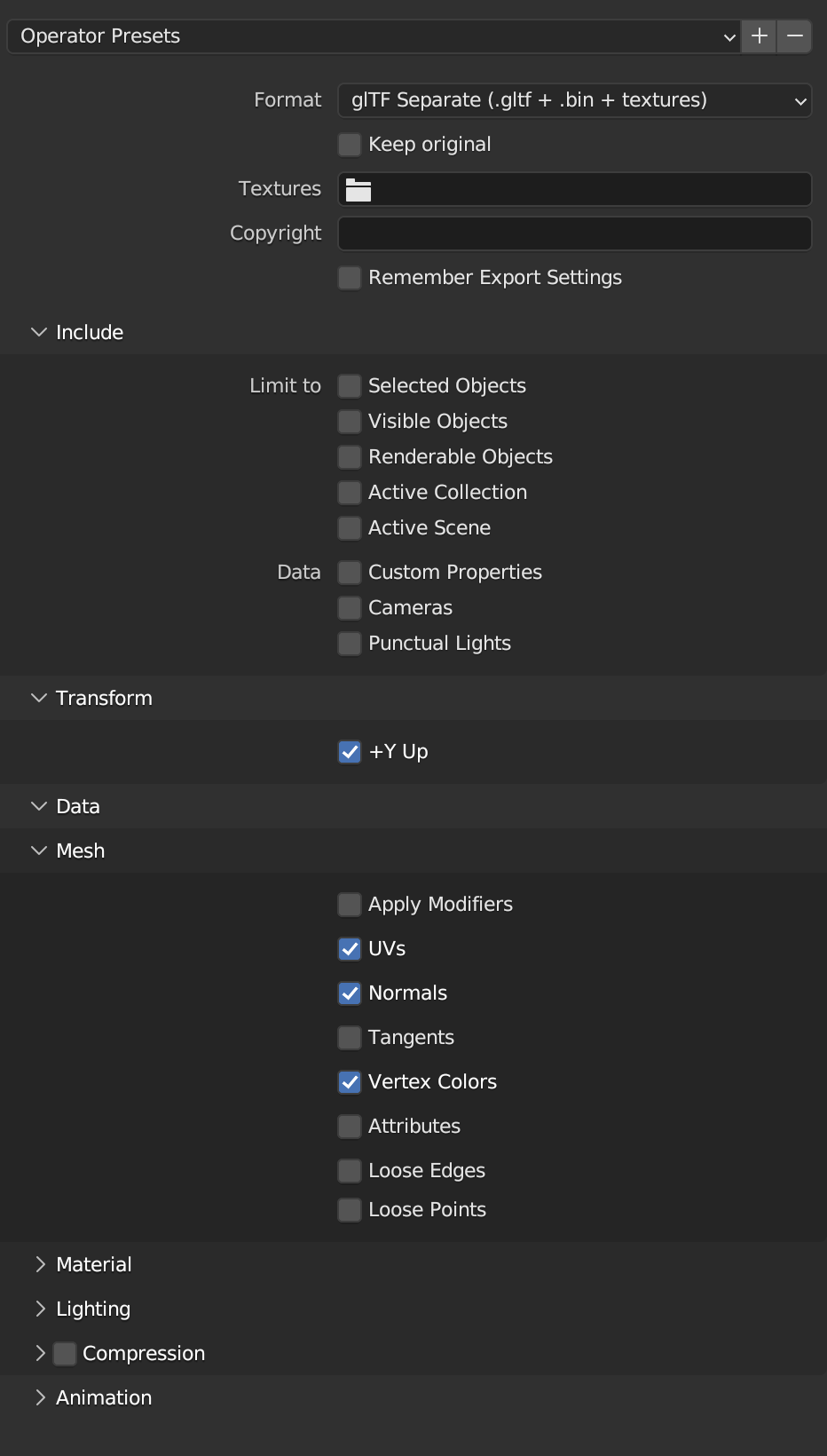Enable the Selected Objects checkbox

(x=349, y=385)
